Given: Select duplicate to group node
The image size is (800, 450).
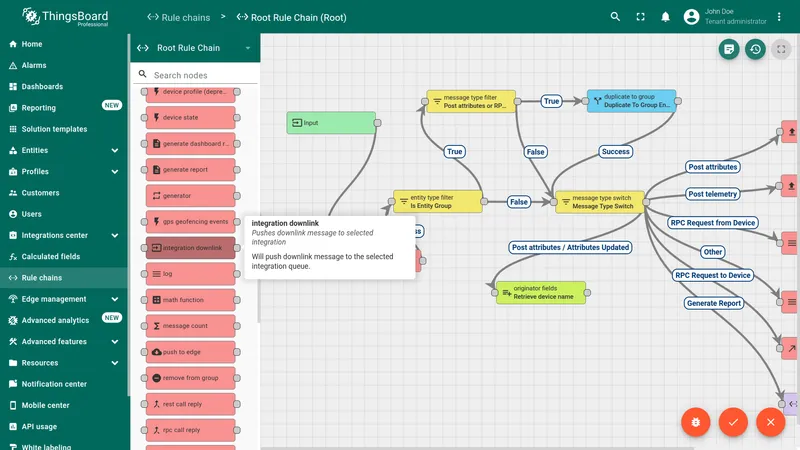Looking at the screenshot, I should 631,101.
